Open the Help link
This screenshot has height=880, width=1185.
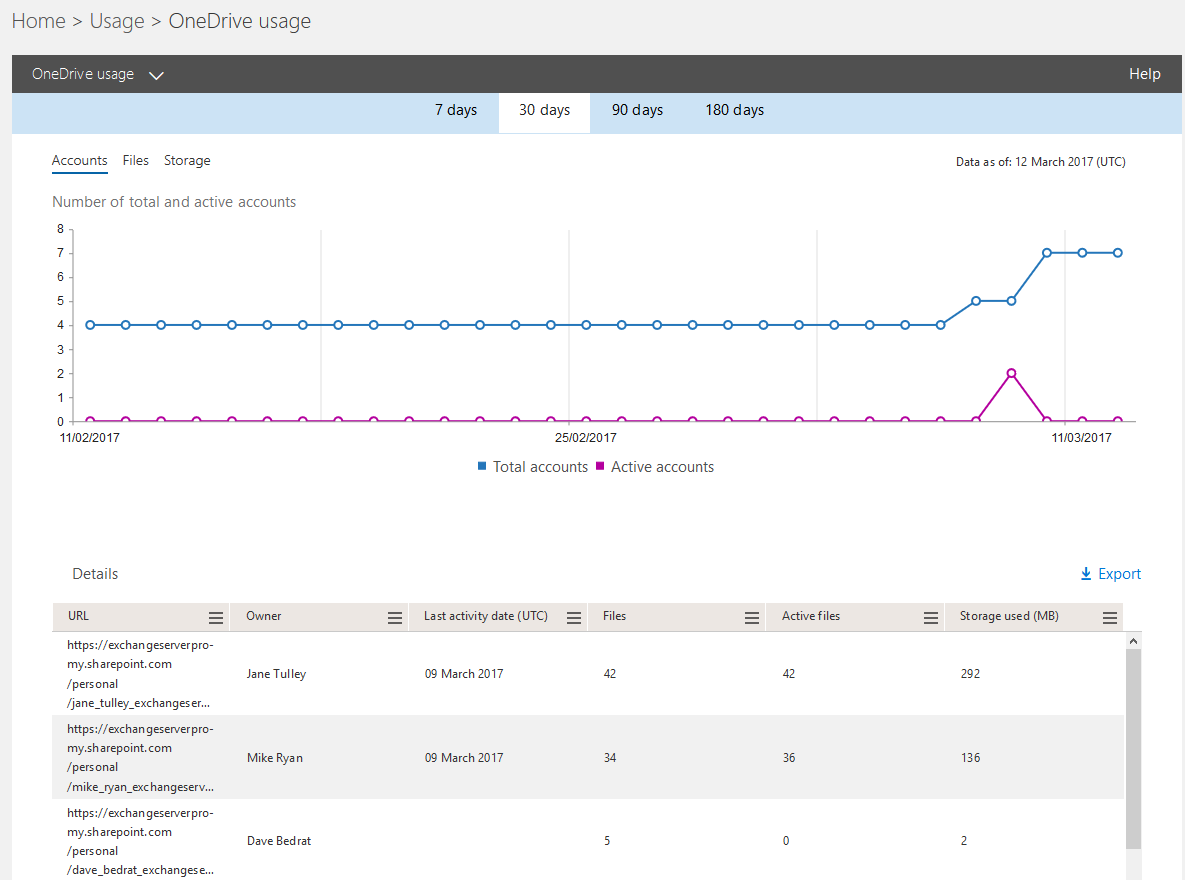tap(1144, 73)
